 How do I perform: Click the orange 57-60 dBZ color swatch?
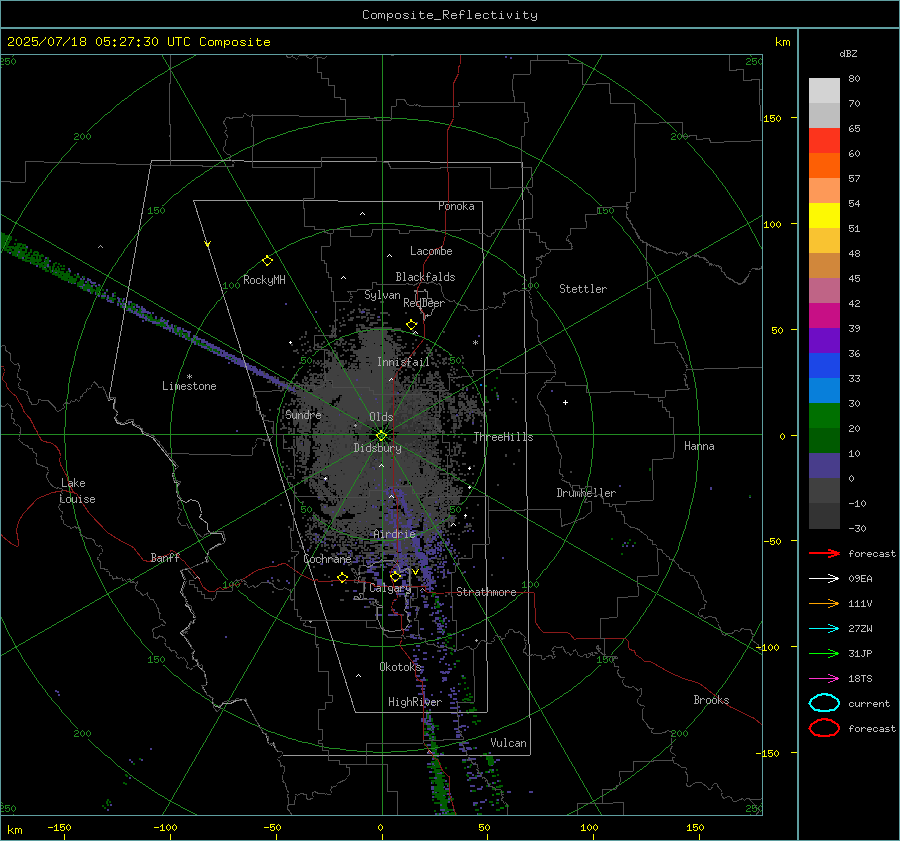(x=824, y=166)
